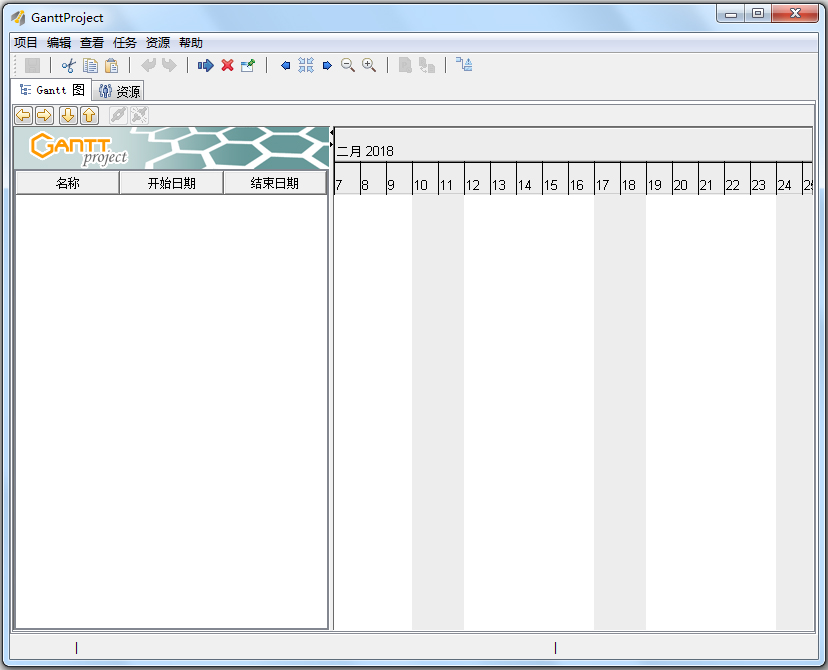Click the send to resource chart icon
The height and width of the screenshot is (670, 828).
click(x=463, y=65)
